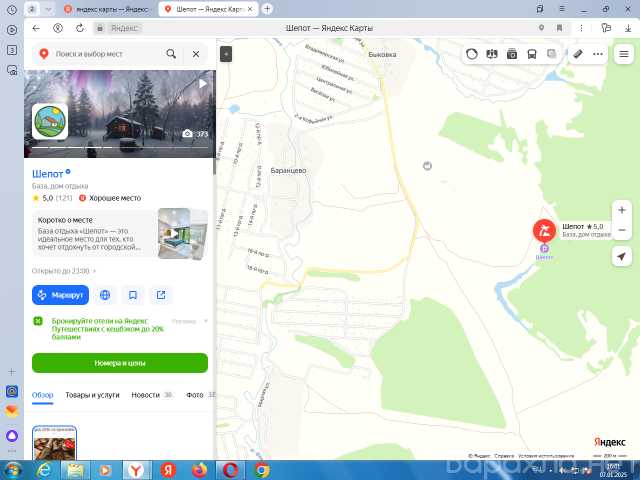The height and width of the screenshot is (480, 640).
Task: Open Opera from the taskbar
Action: tap(231, 471)
